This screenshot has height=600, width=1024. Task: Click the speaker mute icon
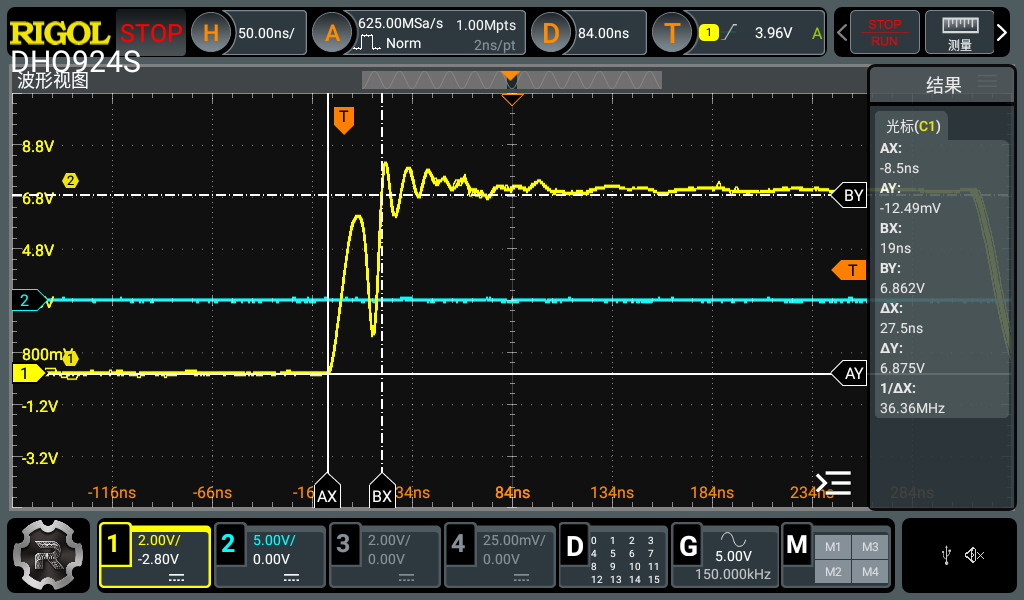tap(975, 555)
